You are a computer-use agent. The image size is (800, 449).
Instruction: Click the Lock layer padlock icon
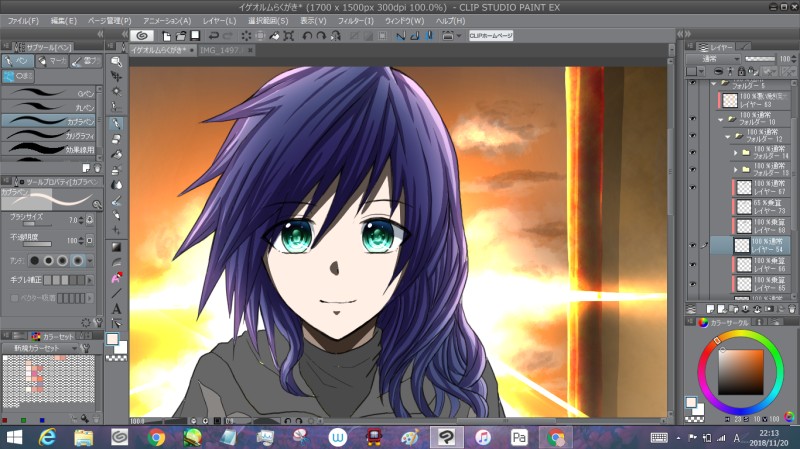(x=741, y=71)
